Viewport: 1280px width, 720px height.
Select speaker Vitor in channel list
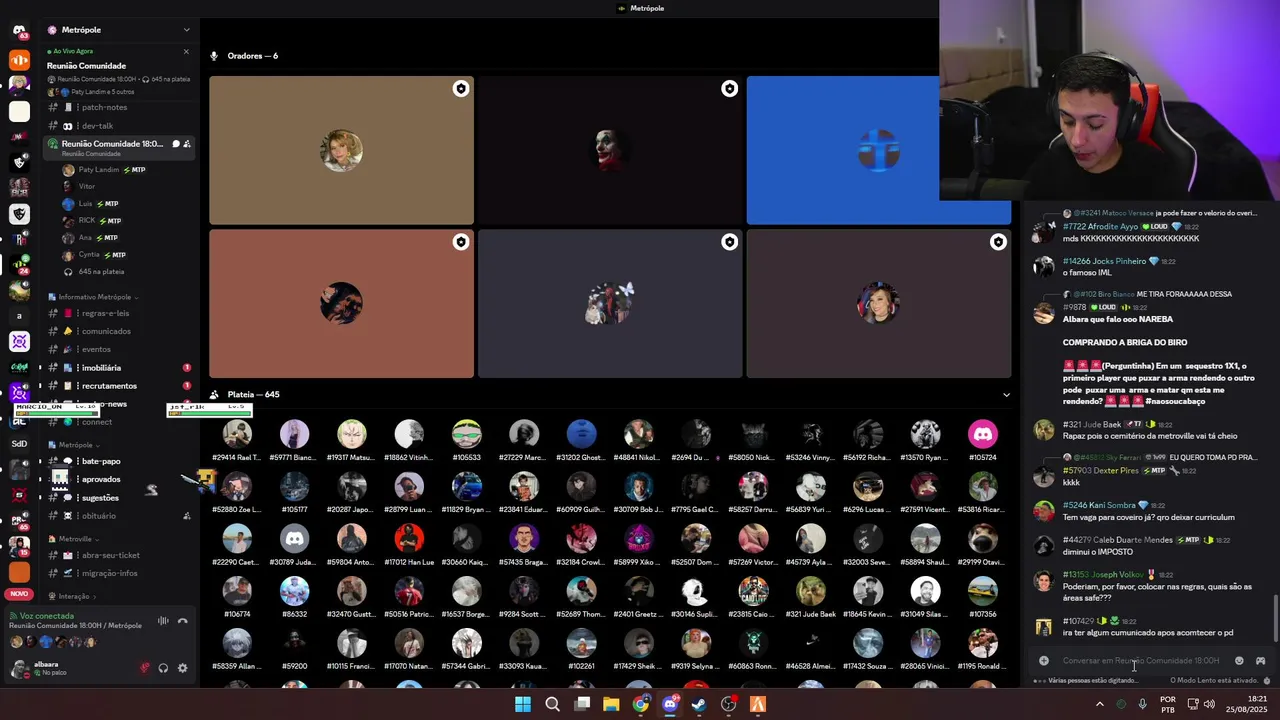(87, 187)
